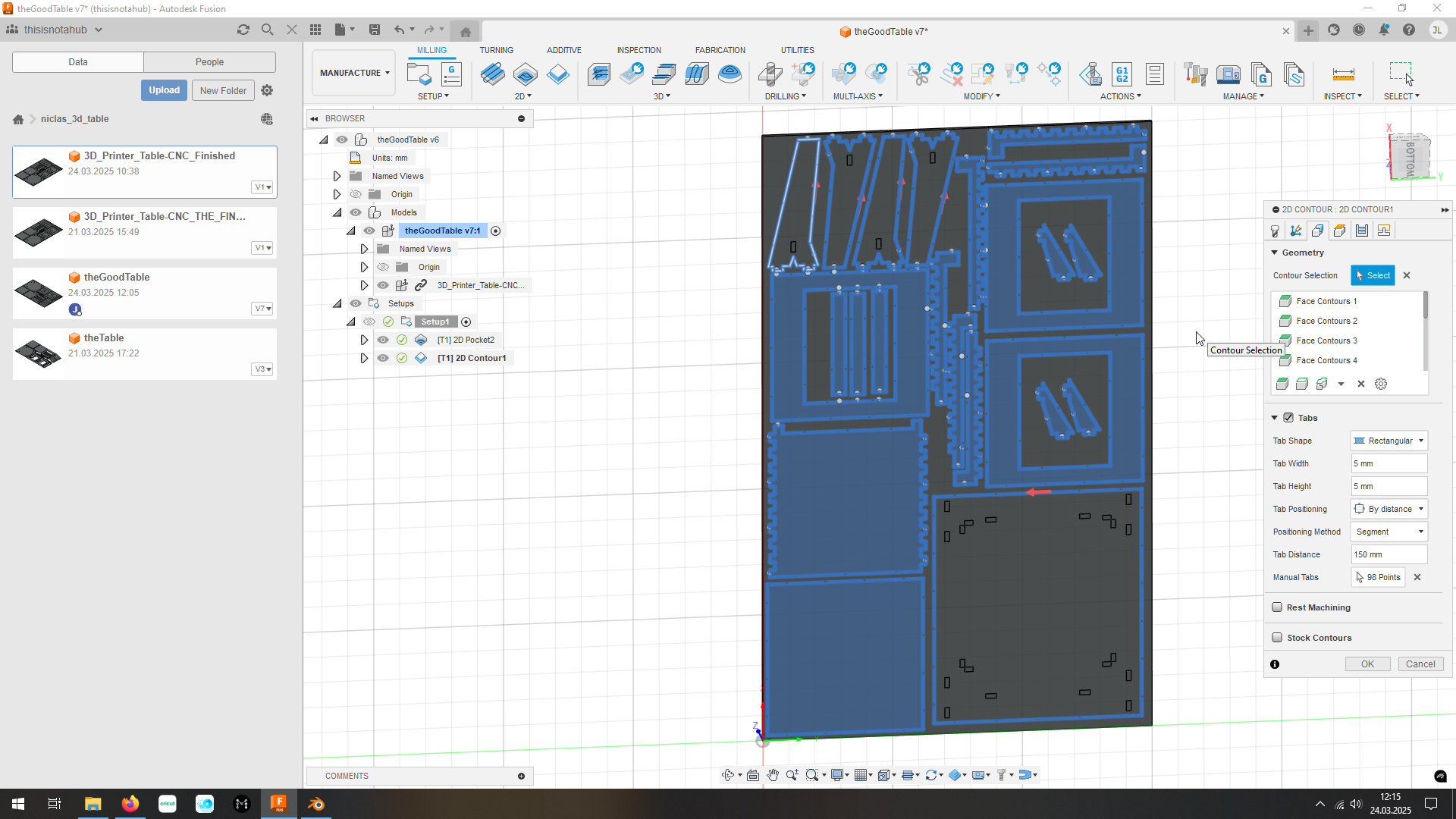Screen dimensions: 1456x819
Task: Switch to the ADDITIVE ribbon tab
Action: click(564, 50)
